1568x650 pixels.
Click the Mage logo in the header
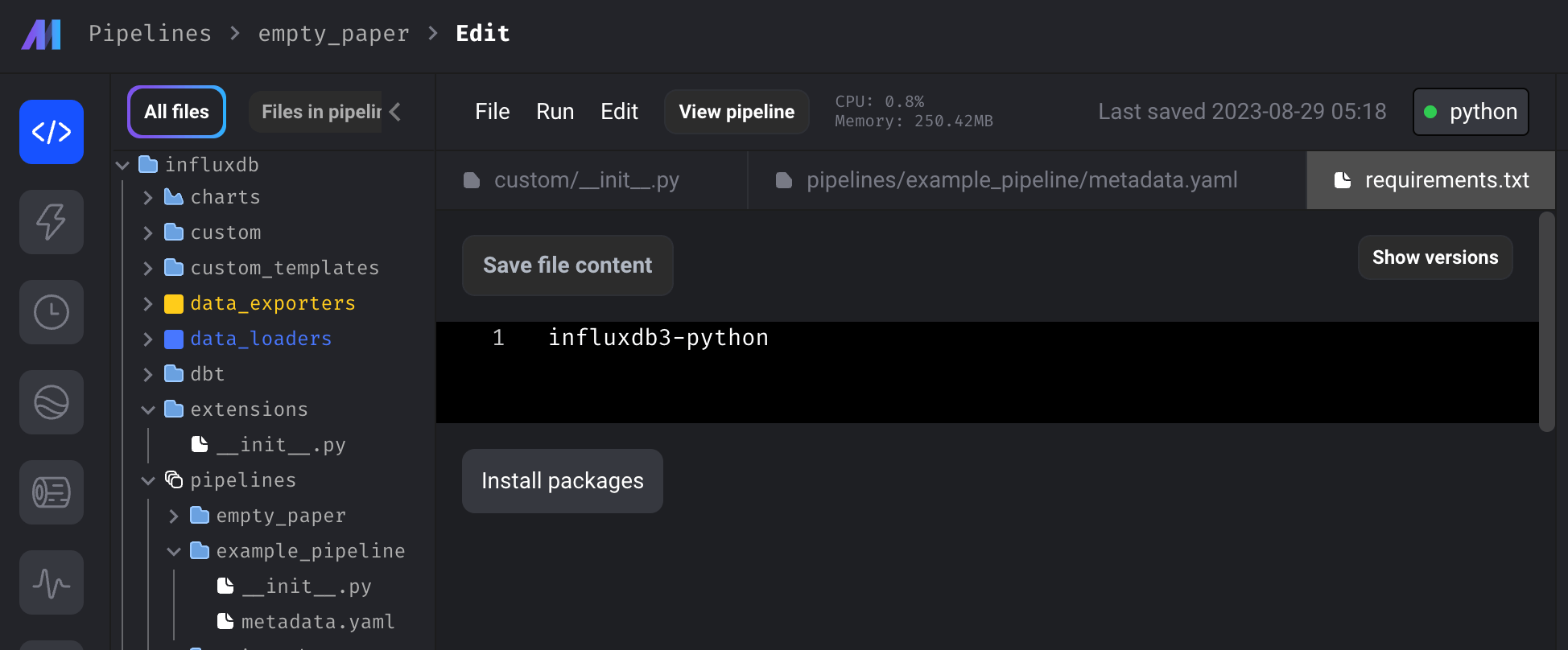click(42, 34)
